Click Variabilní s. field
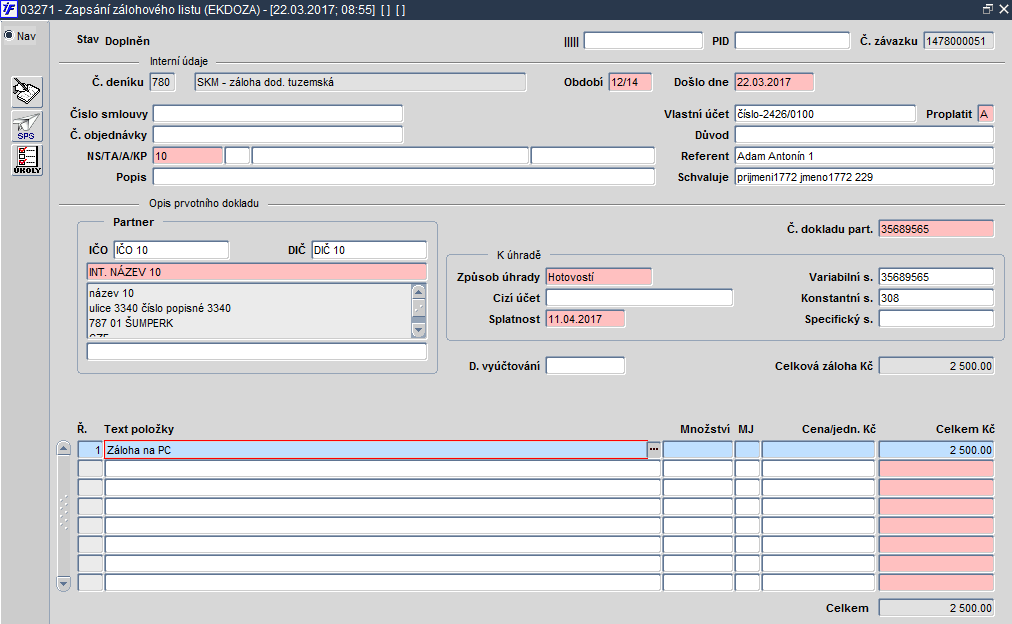The width and height of the screenshot is (1012, 624). [936, 277]
